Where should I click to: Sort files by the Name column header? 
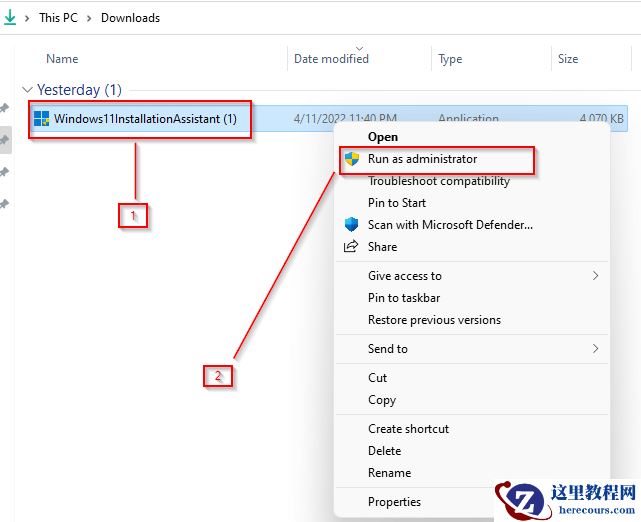(62, 58)
